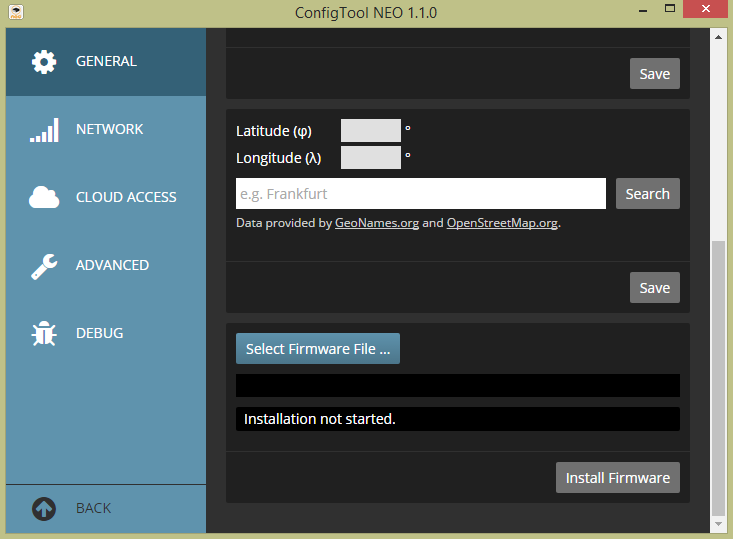Click the 'e.g. Frankfurt' location search field
This screenshot has width=733, height=539.
coord(420,194)
